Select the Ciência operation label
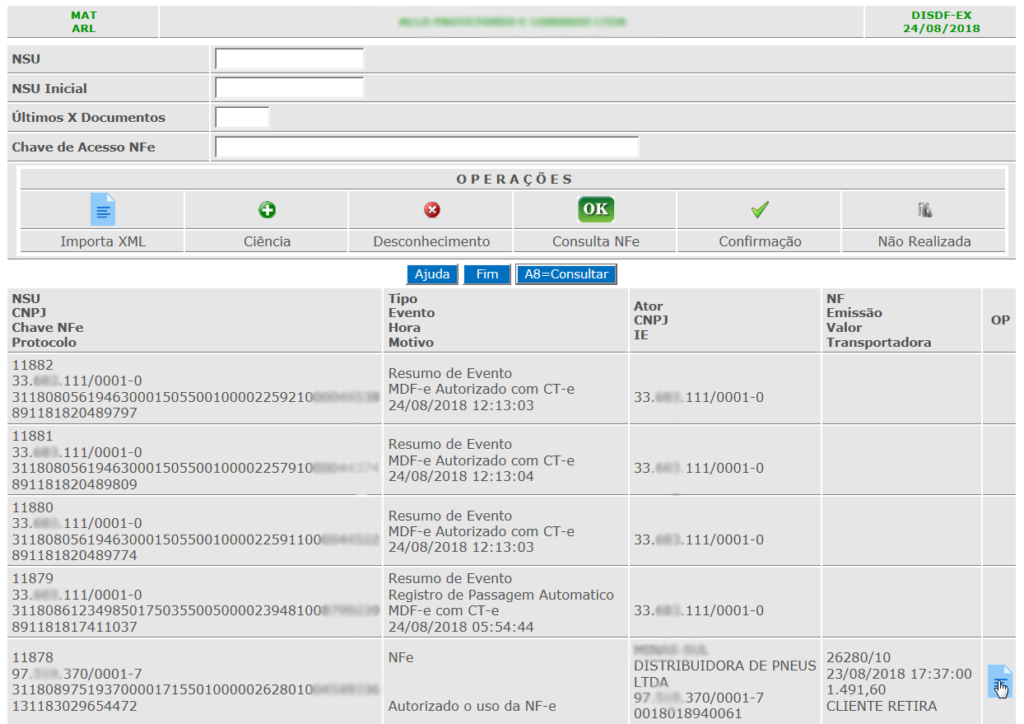This screenshot has width=1024, height=724. (x=267, y=241)
